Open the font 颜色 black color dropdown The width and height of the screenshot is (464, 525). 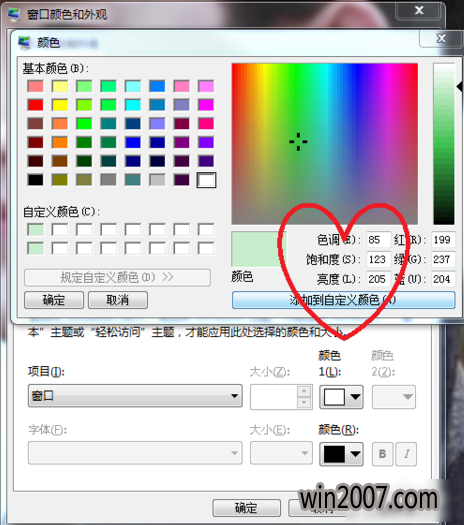pyautogui.click(x=341, y=454)
